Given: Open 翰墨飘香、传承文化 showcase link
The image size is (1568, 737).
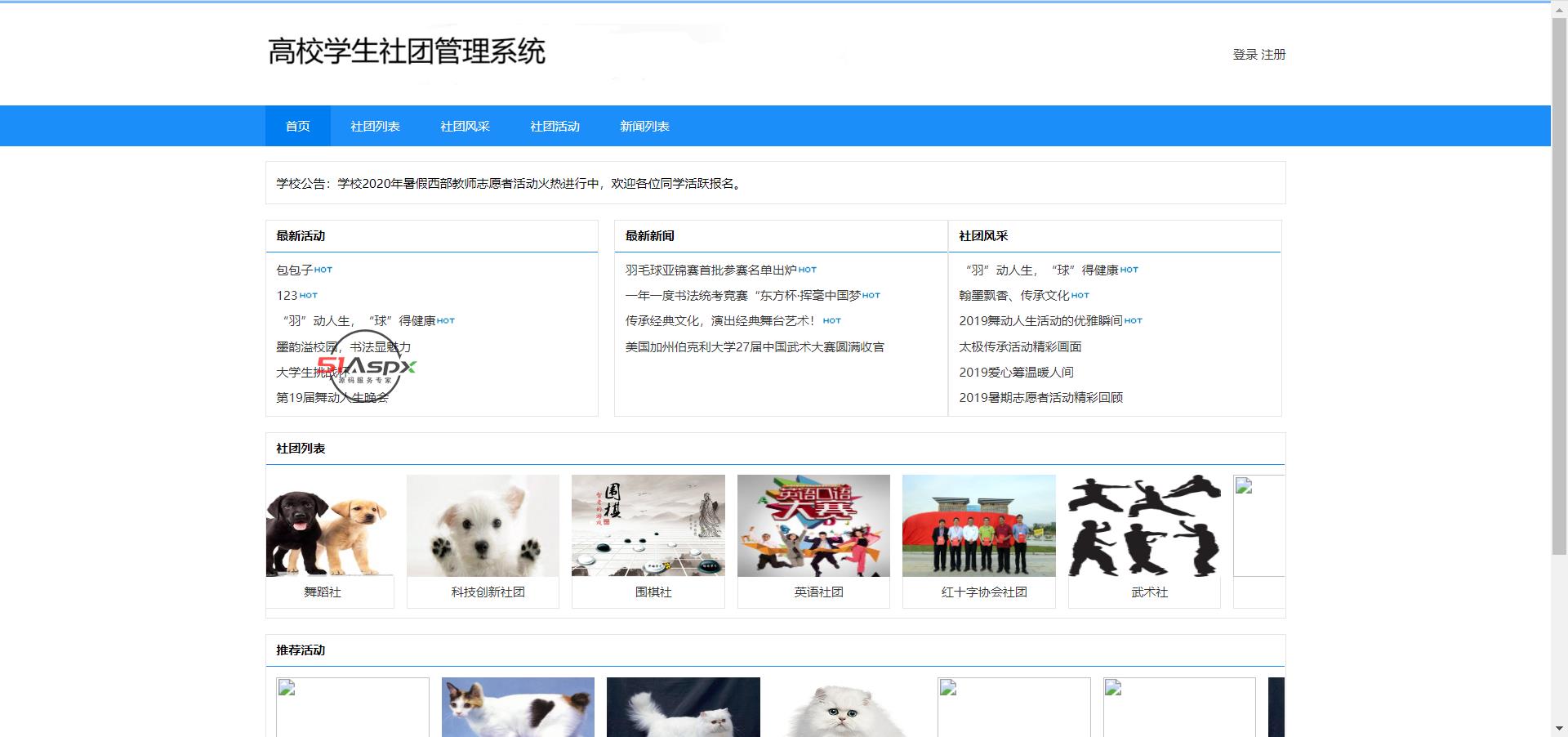Looking at the screenshot, I should coord(1013,295).
